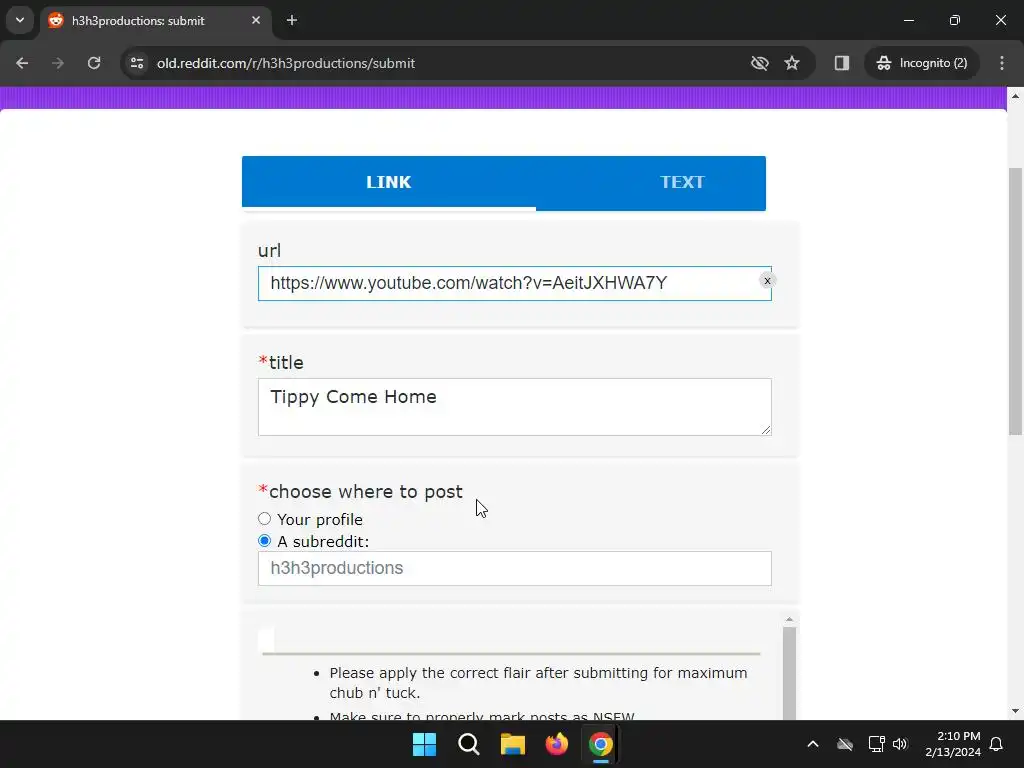Screen dimensions: 1024x768
Task: Click the rules box scrollbar thumb
Action: 789,673
